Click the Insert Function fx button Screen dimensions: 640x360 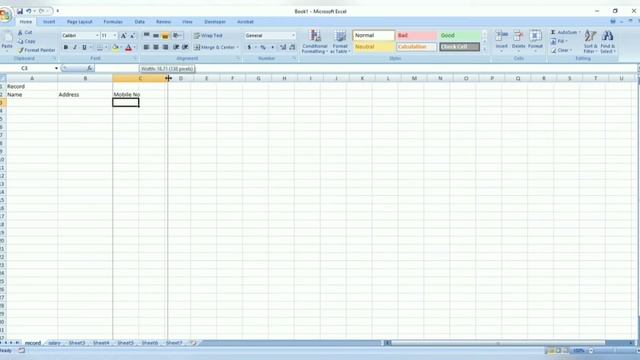click(x=90, y=68)
